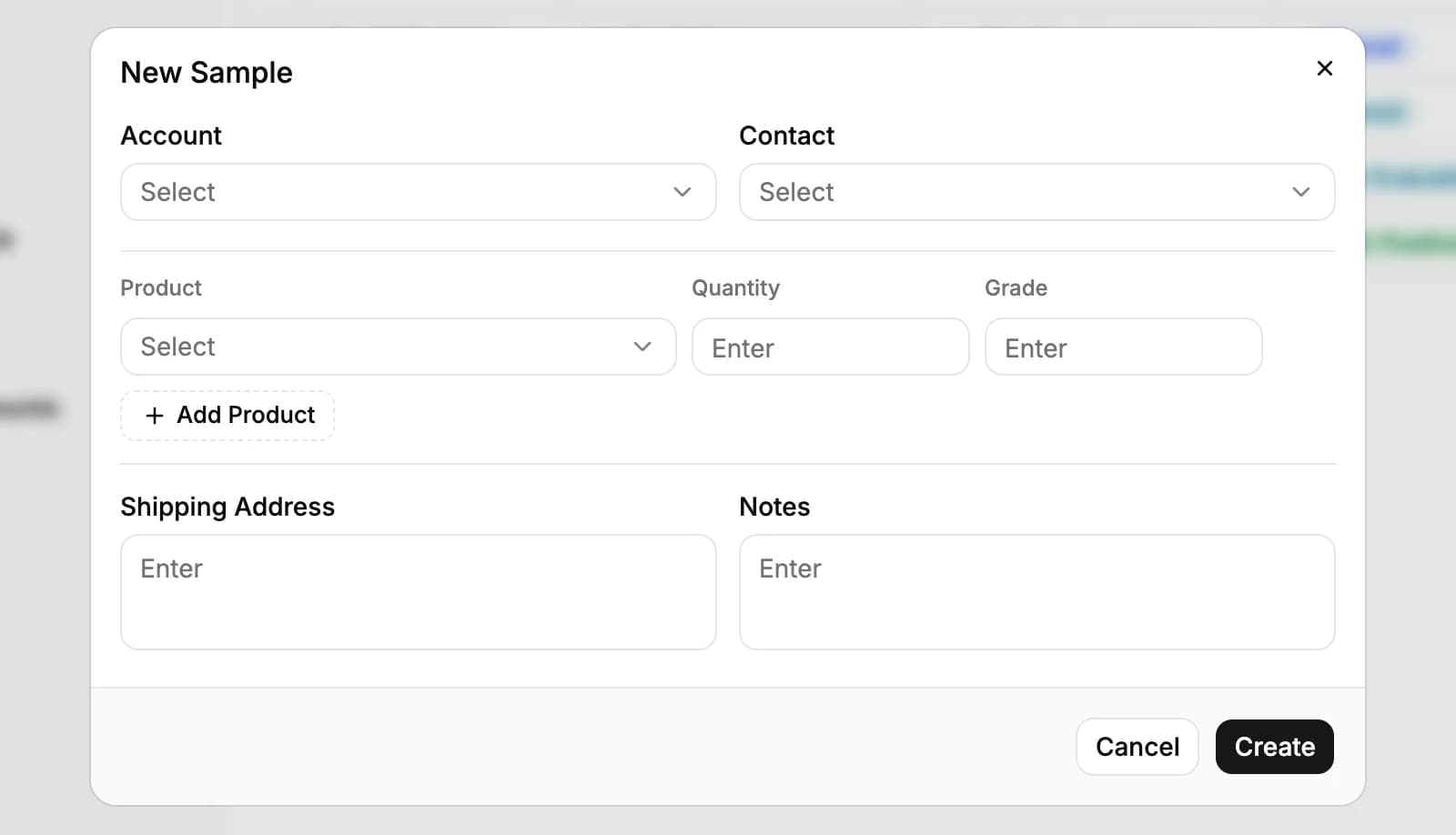Cancel the new sample form
The height and width of the screenshot is (835, 1456).
(x=1137, y=747)
